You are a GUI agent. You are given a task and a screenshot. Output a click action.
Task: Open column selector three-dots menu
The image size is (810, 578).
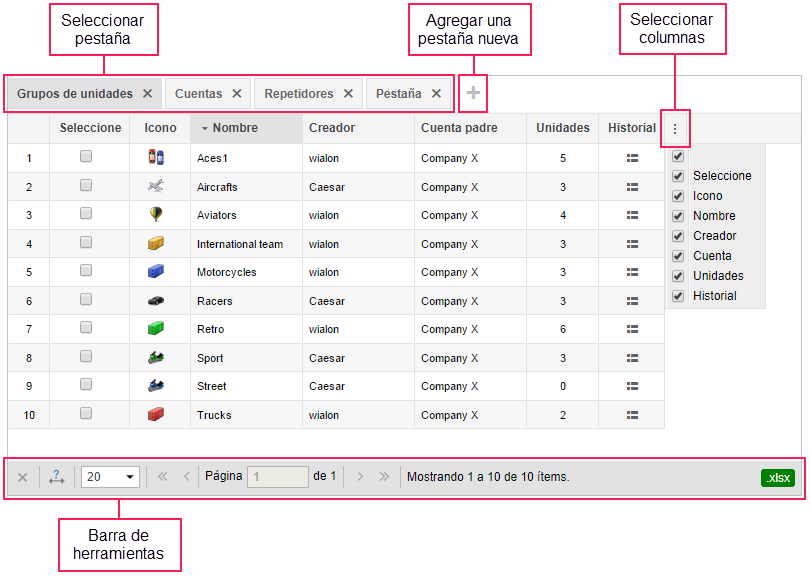pos(675,129)
